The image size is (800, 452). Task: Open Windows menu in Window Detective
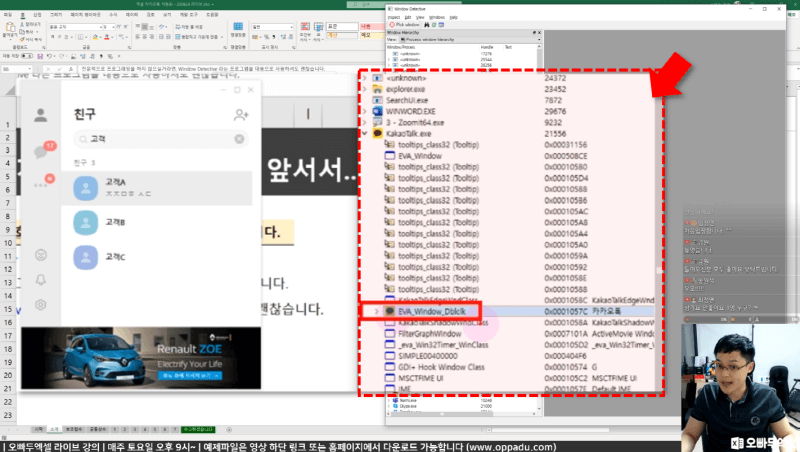click(x=437, y=17)
